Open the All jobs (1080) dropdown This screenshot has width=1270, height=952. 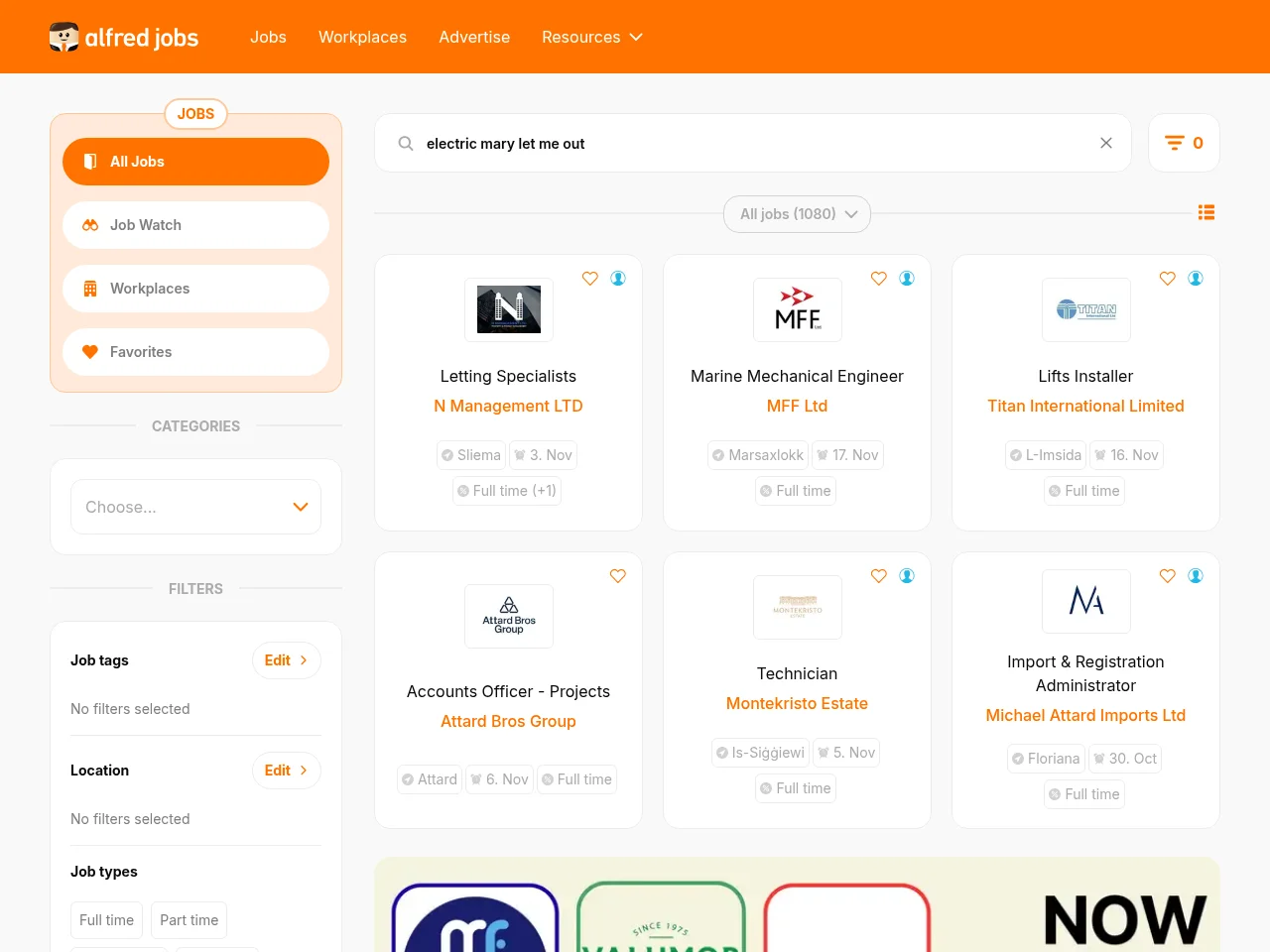(x=798, y=214)
